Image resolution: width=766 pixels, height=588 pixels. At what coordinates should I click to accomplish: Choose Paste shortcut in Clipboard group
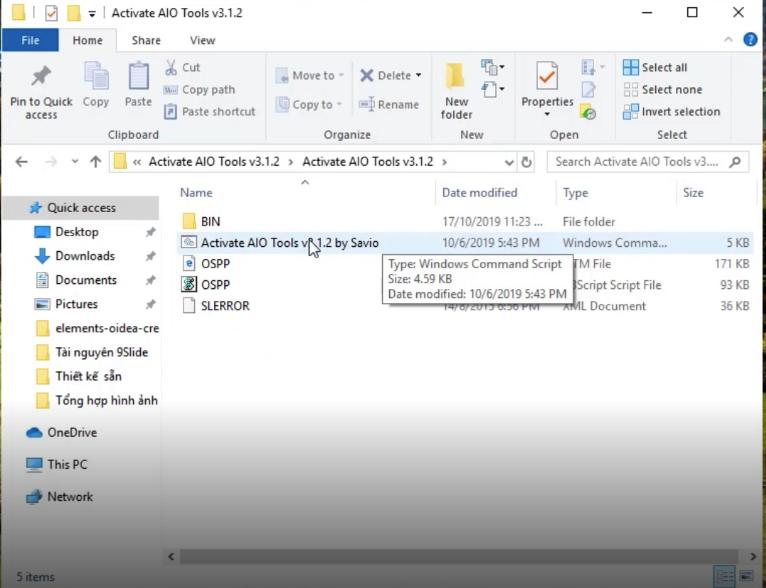[x=210, y=112]
